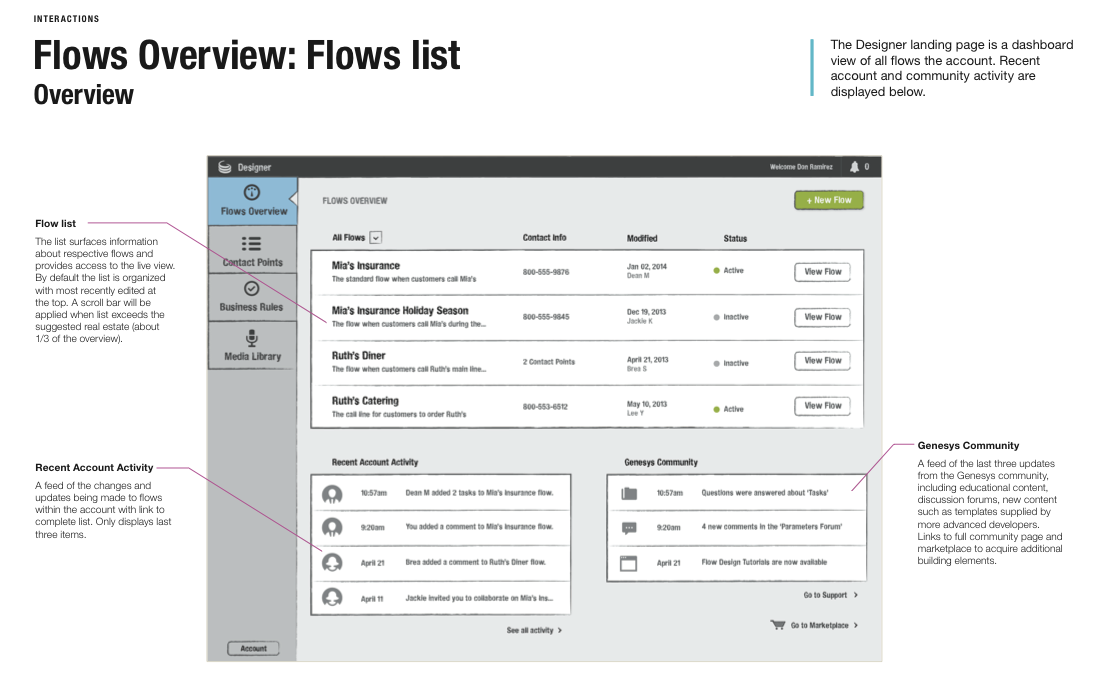Click the '2 Contact Points' cell
This screenshot has height=674, width=1109.
pyautogui.click(x=549, y=362)
